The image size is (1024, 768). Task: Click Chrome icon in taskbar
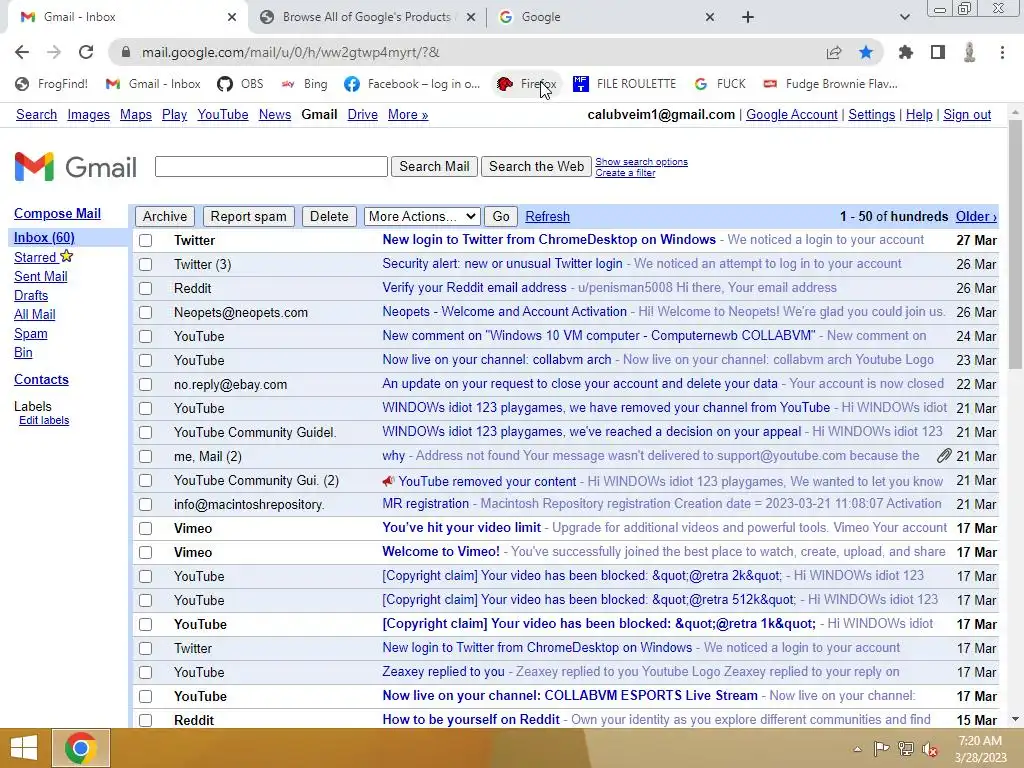point(80,748)
